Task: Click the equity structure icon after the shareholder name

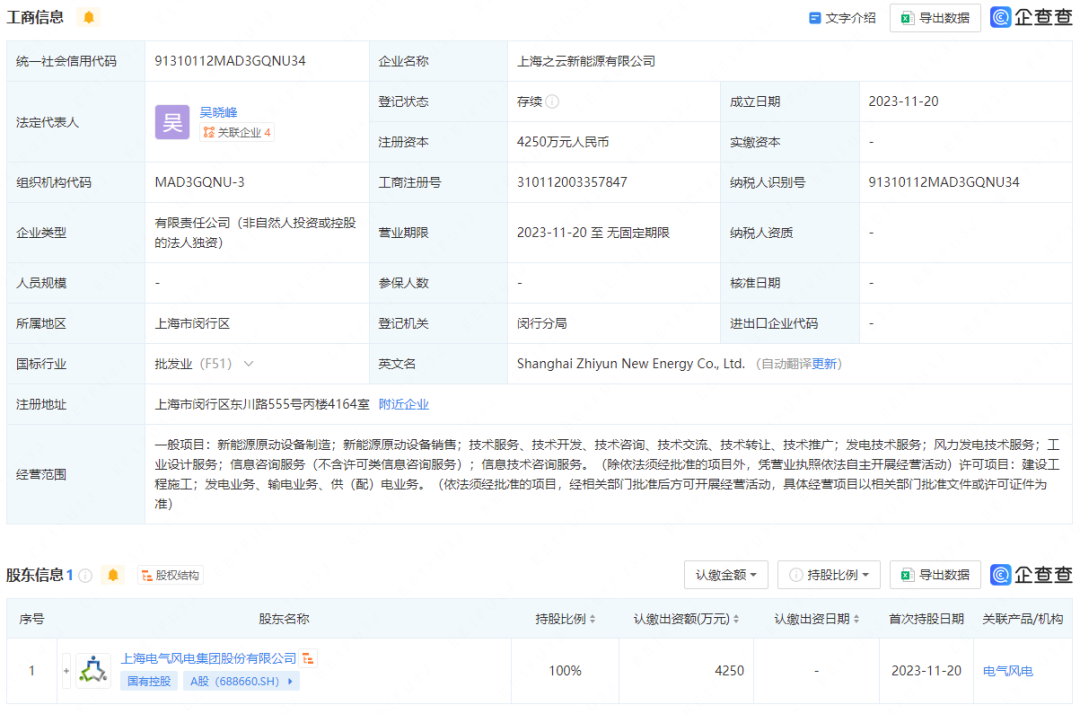Action: (x=309, y=659)
